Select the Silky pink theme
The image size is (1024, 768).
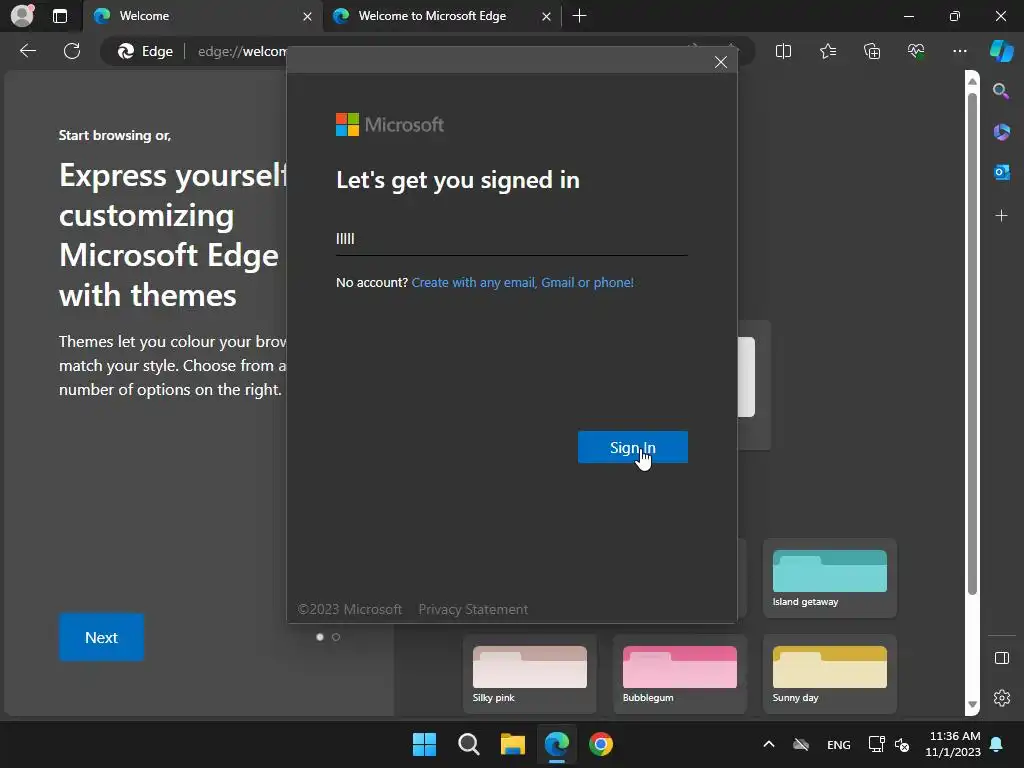[530, 674]
